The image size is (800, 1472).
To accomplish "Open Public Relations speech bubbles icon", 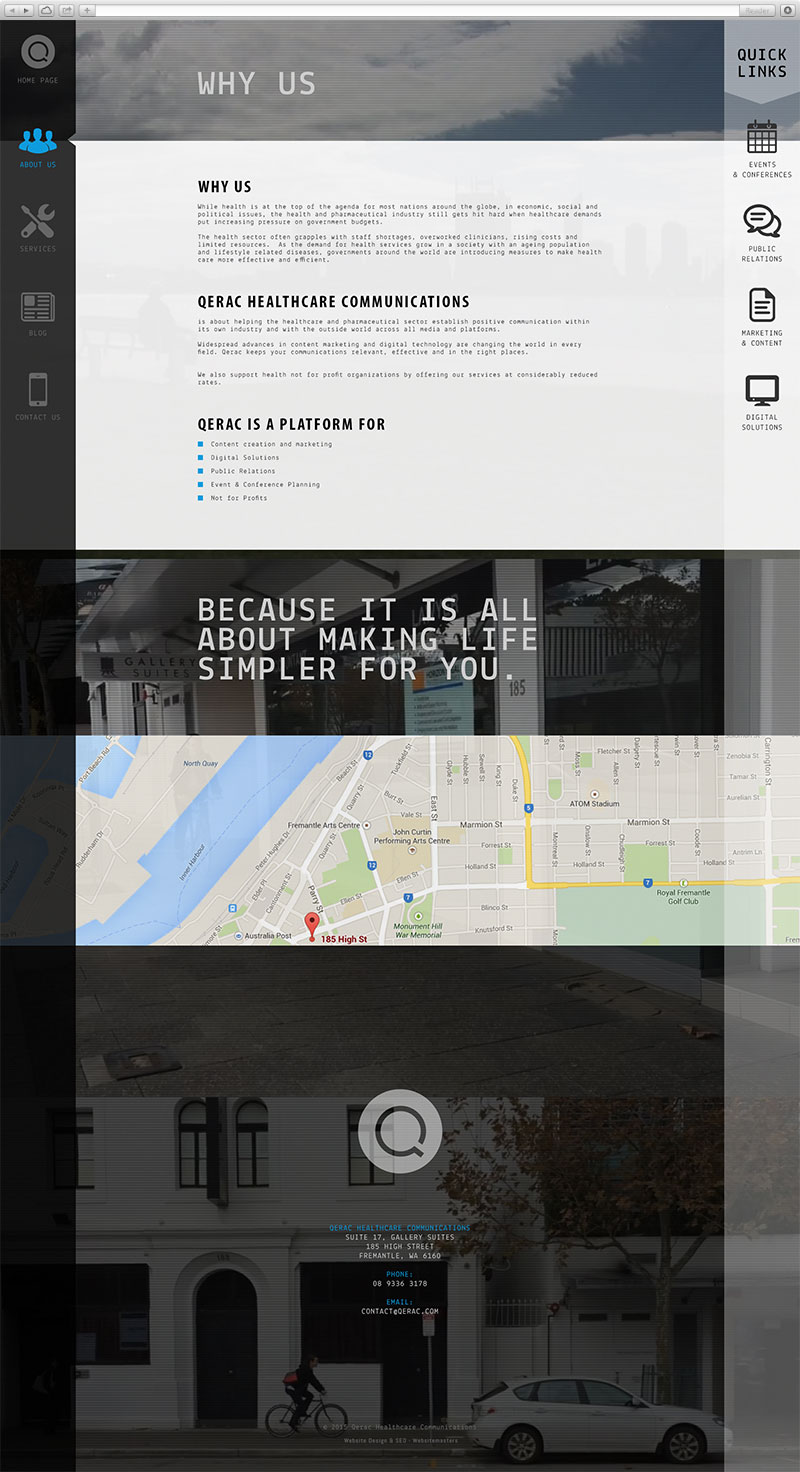I will pyautogui.click(x=762, y=221).
